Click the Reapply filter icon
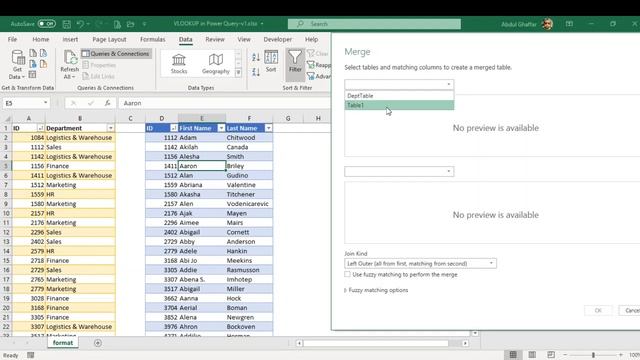The height and width of the screenshot is (360, 640). click(318, 65)
